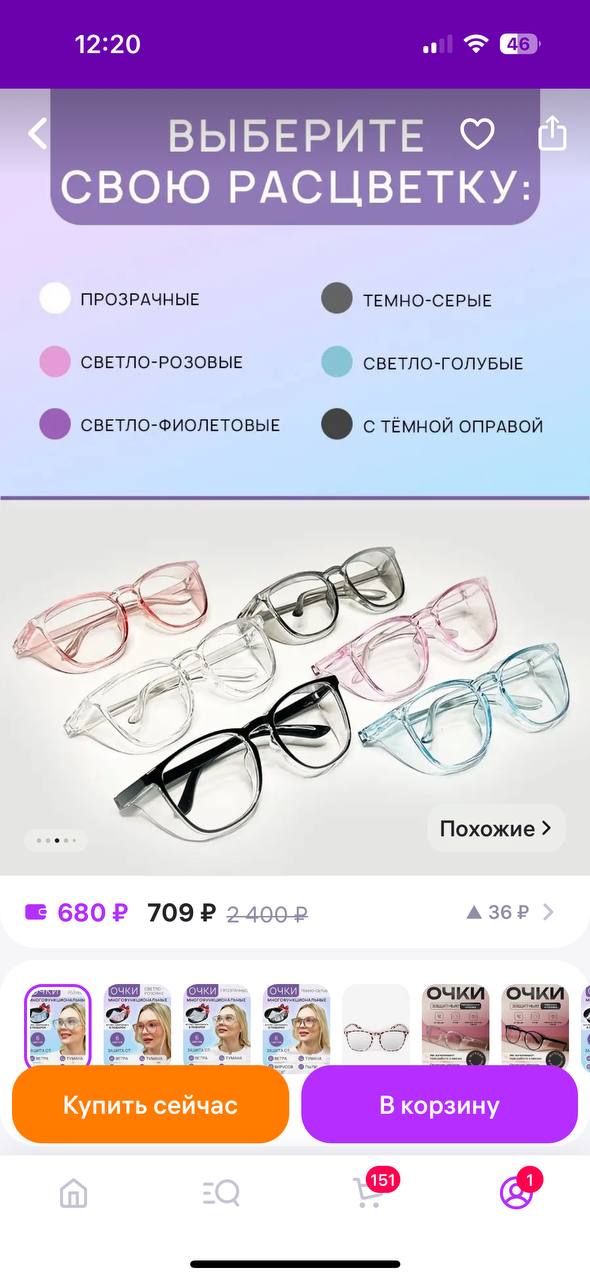Choose the leopard frame glasses thumbnail
The height and width of the screenshot is (1280, 590).
click(x=376, y=1026)
